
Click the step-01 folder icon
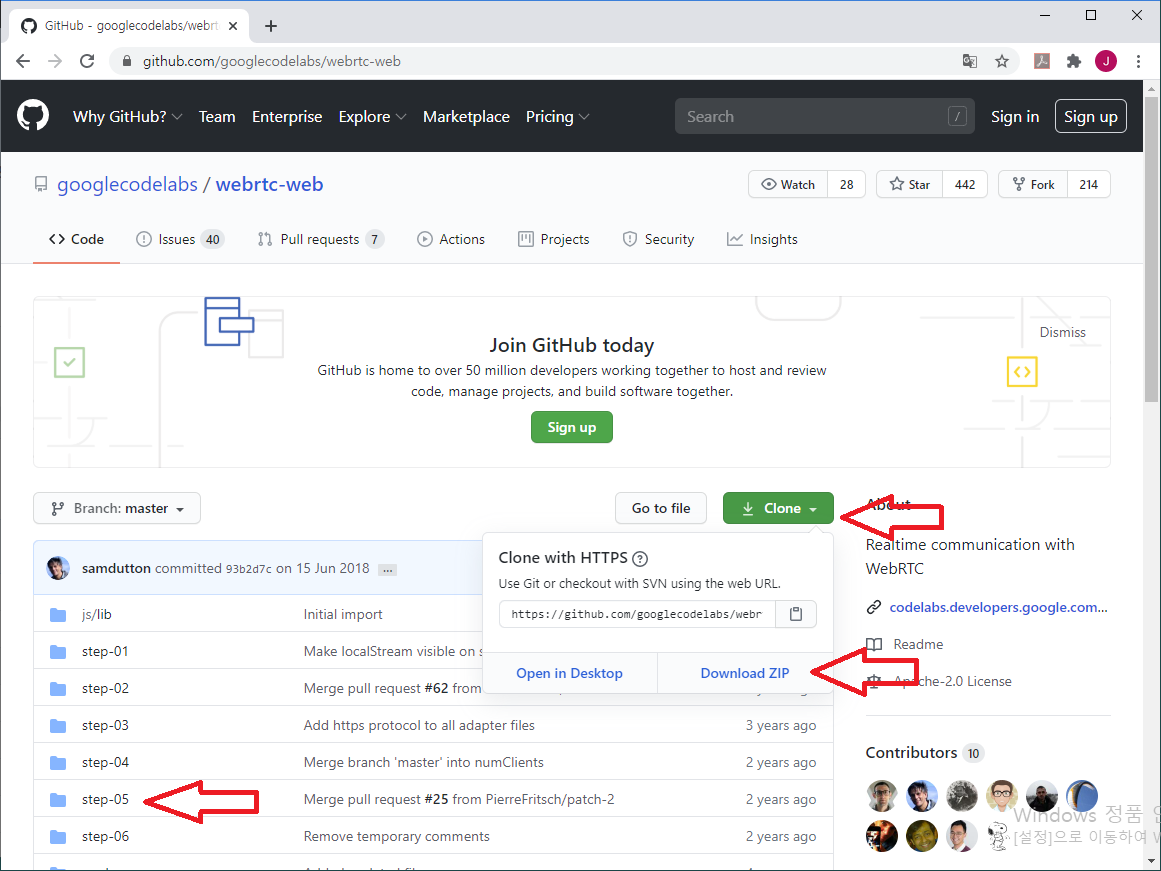click(58, 652)
